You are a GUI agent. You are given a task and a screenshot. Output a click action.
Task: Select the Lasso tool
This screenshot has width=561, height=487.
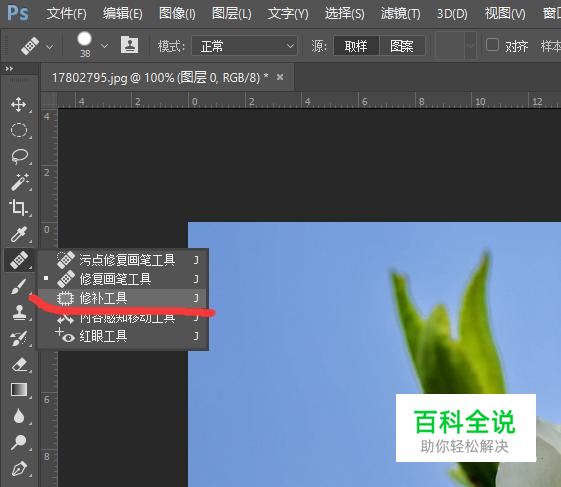[19, 156]
